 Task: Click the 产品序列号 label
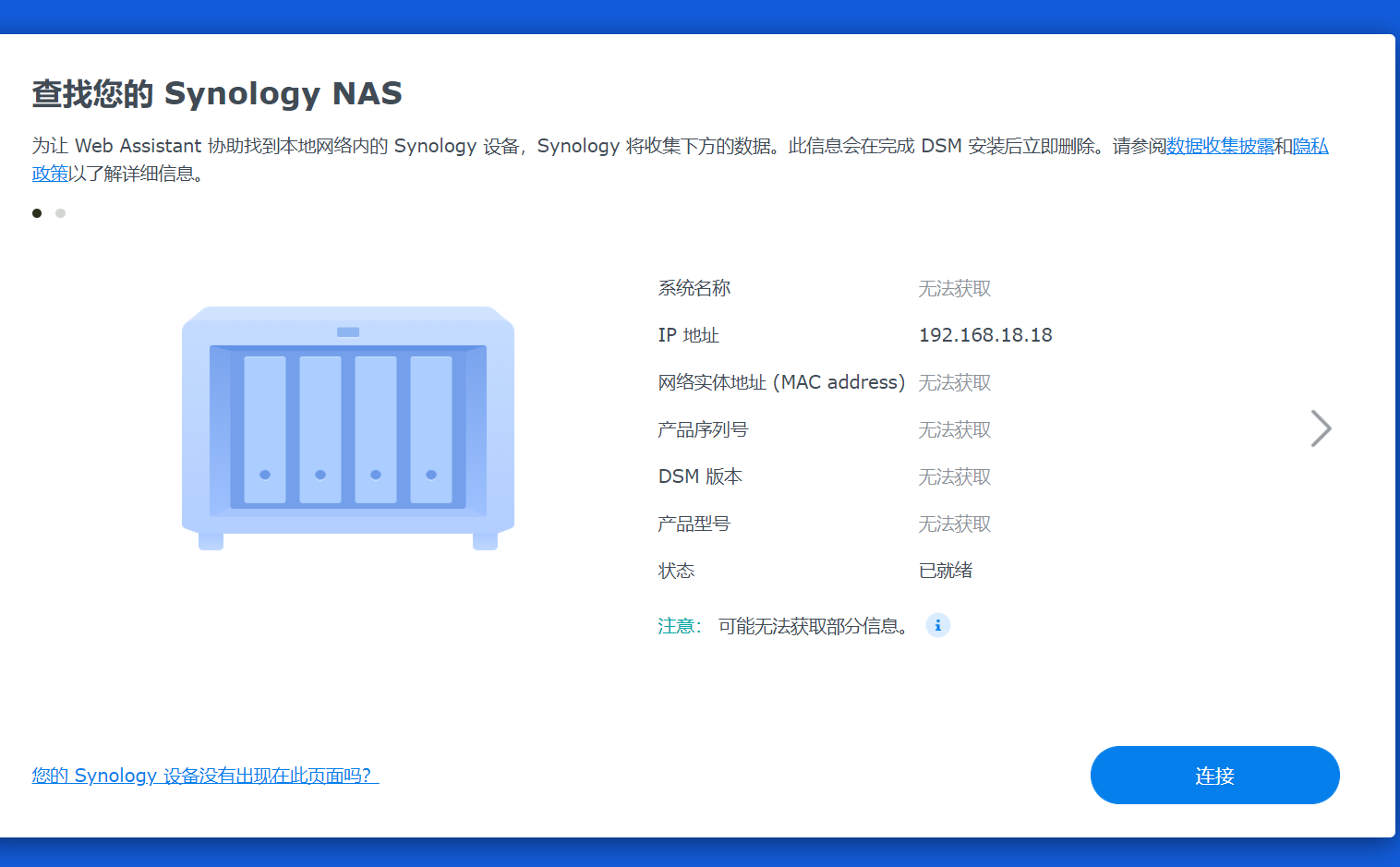tap(703, 429)
